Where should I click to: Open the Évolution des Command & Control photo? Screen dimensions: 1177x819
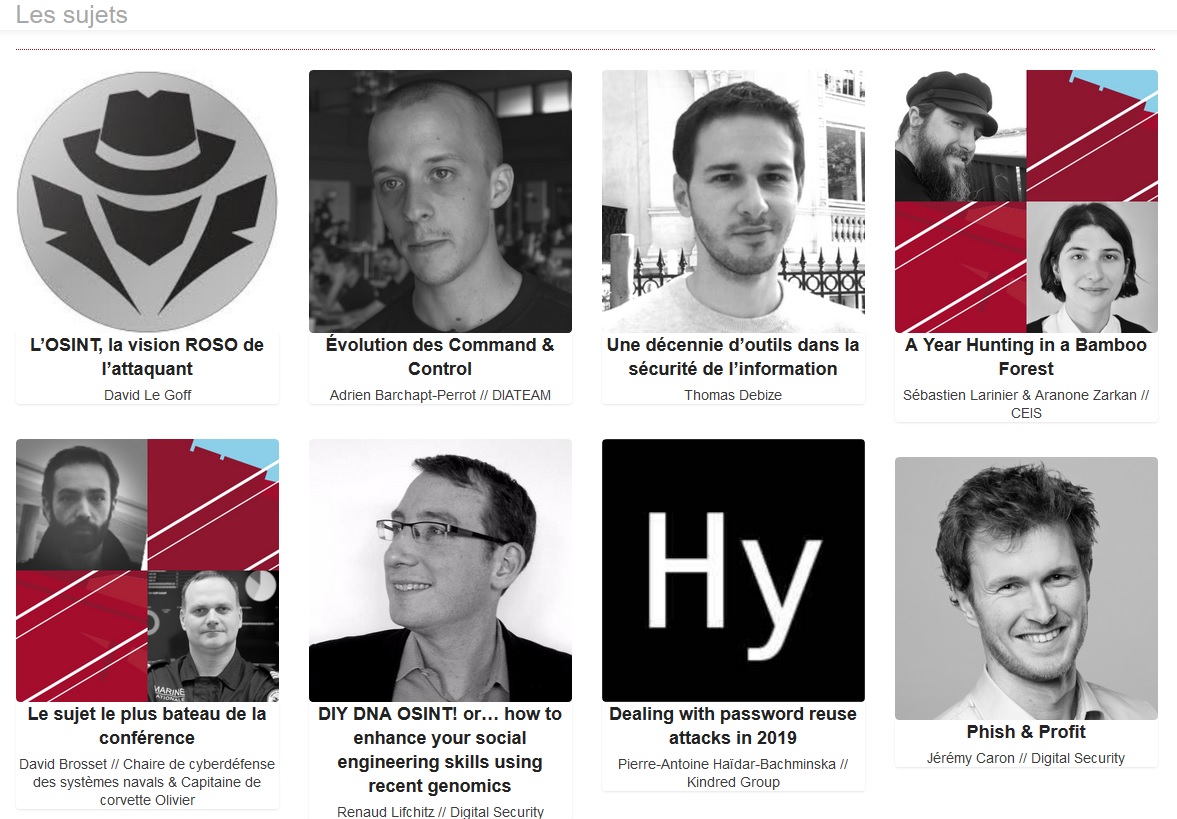click(440, 201)
